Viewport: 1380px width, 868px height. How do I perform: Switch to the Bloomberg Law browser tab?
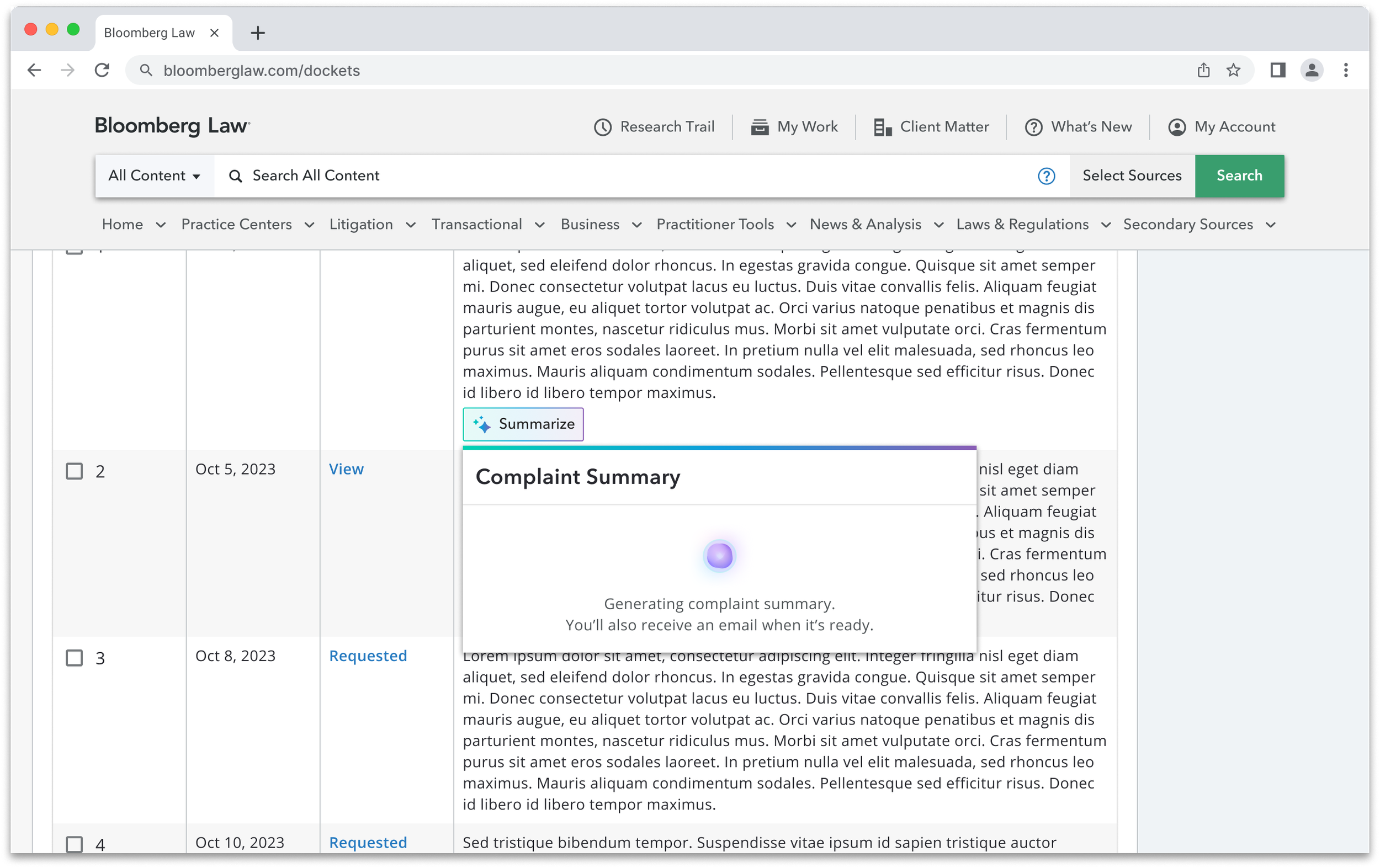coord(150,32)
